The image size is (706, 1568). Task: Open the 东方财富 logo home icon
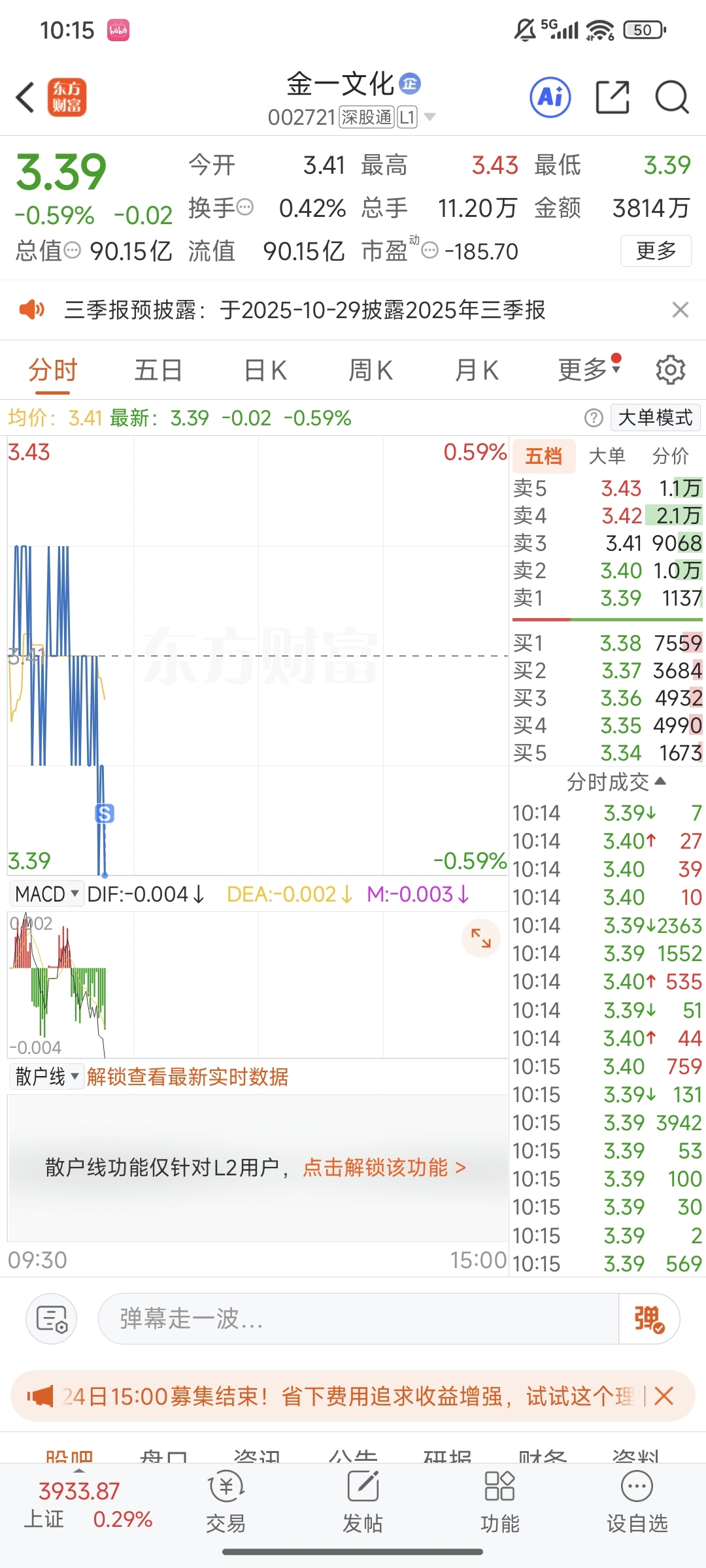coord(67,98)
